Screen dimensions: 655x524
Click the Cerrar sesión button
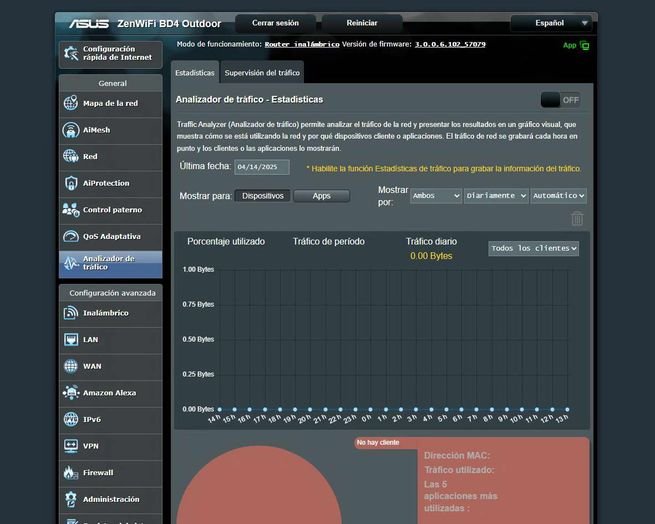pyautogui.click(x=275, y=23)
